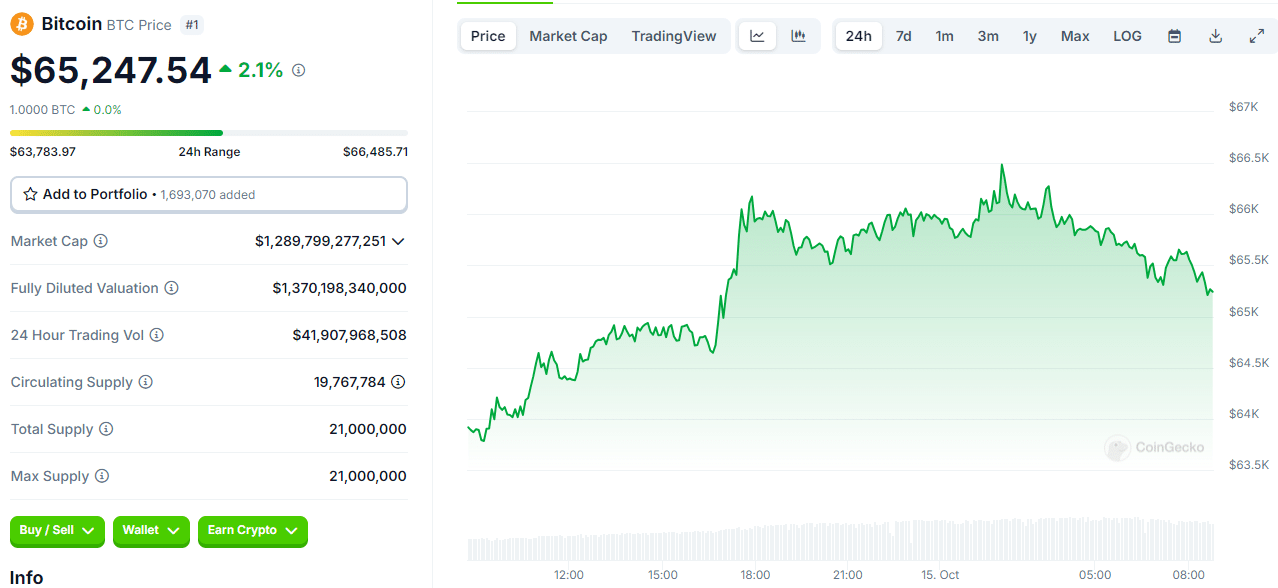The width and height of the screenshot is (1278, 588).
Task: Toggle LOG scale on the chart
Action: click(1127, 36)
